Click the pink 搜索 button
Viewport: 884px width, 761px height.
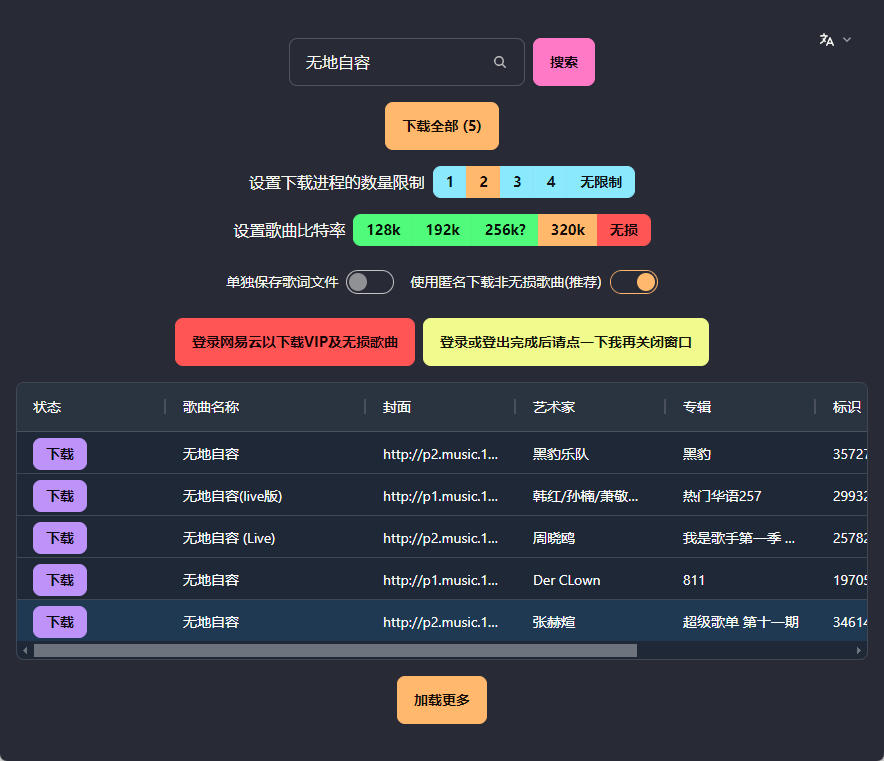click(x=564, y=62)
